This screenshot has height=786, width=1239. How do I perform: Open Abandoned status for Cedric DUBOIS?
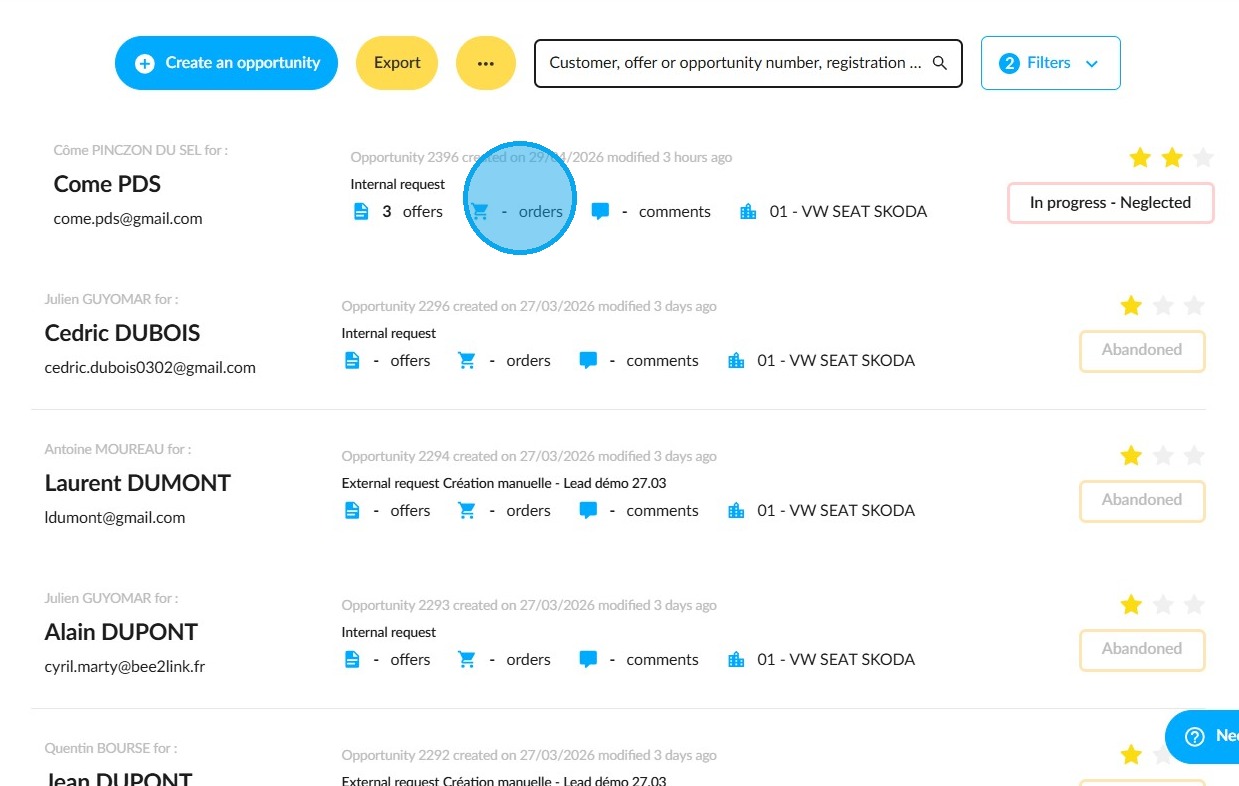click(1142, 351)
